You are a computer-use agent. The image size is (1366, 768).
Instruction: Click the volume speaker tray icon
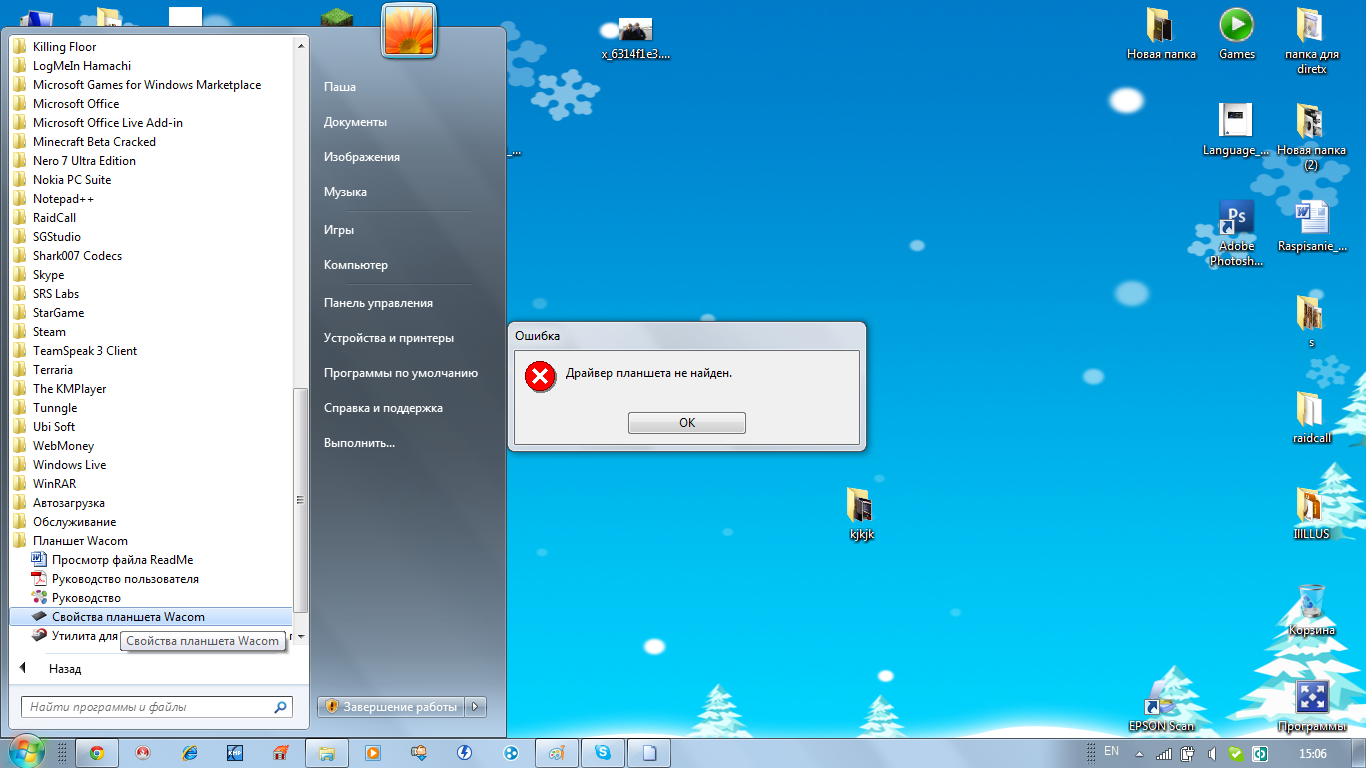click(1212, 753)
